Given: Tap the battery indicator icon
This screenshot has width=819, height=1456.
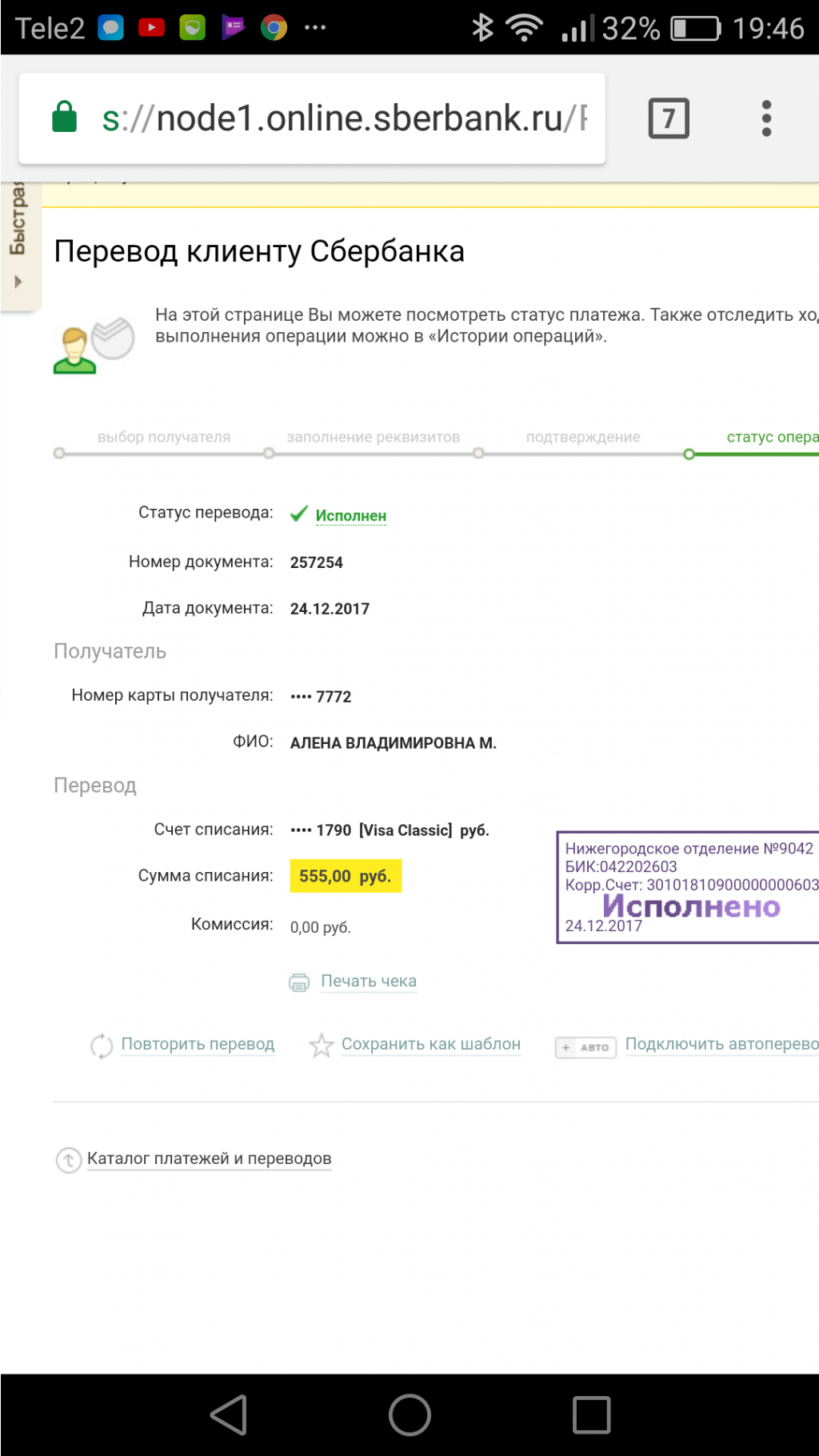Looking at the screenshot, I should click(x=695, y=29).
